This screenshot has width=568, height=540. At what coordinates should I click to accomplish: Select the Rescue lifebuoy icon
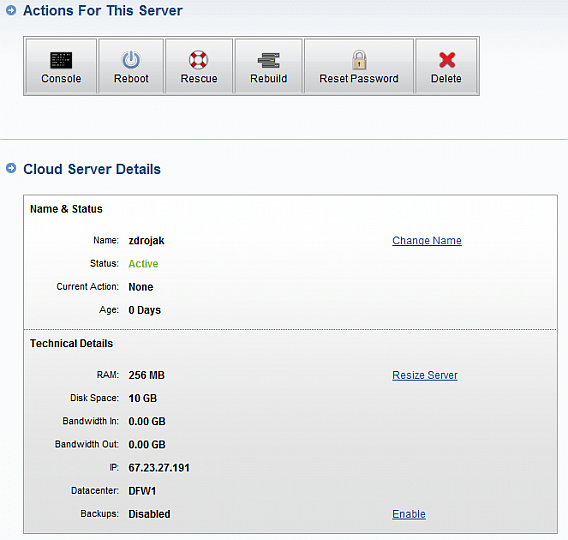coord(199,60)
